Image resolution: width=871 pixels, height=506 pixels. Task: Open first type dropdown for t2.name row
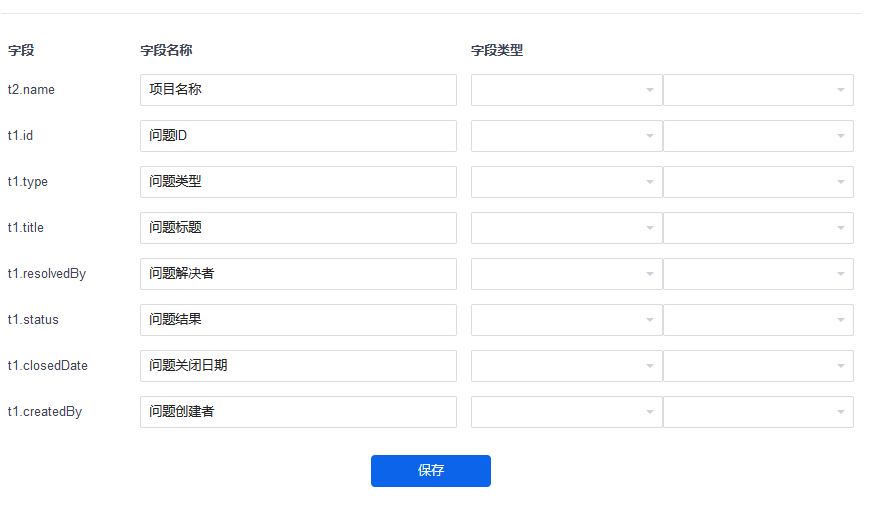(x=566, y=90)
